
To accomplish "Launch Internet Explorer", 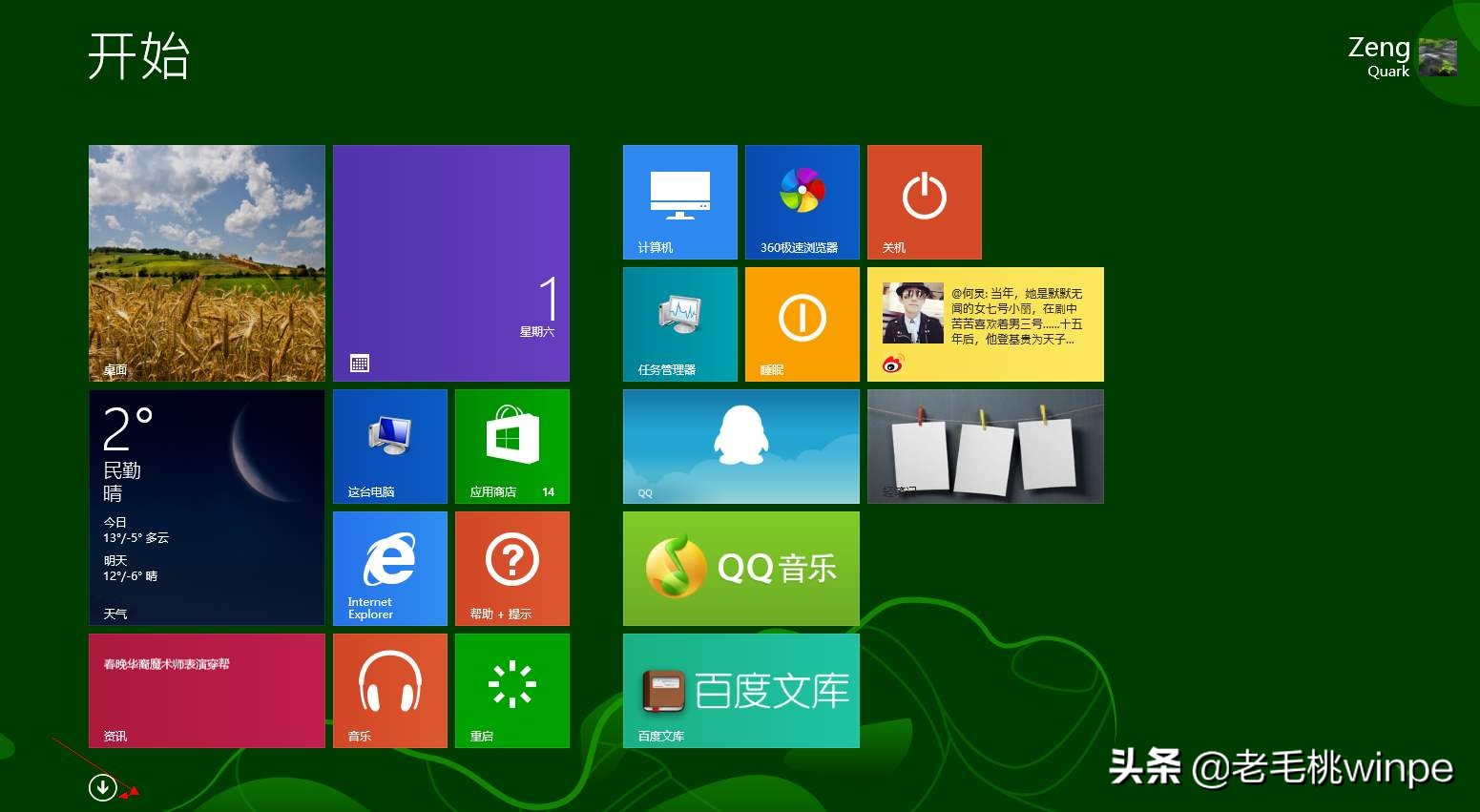I will tap(389, 569).
